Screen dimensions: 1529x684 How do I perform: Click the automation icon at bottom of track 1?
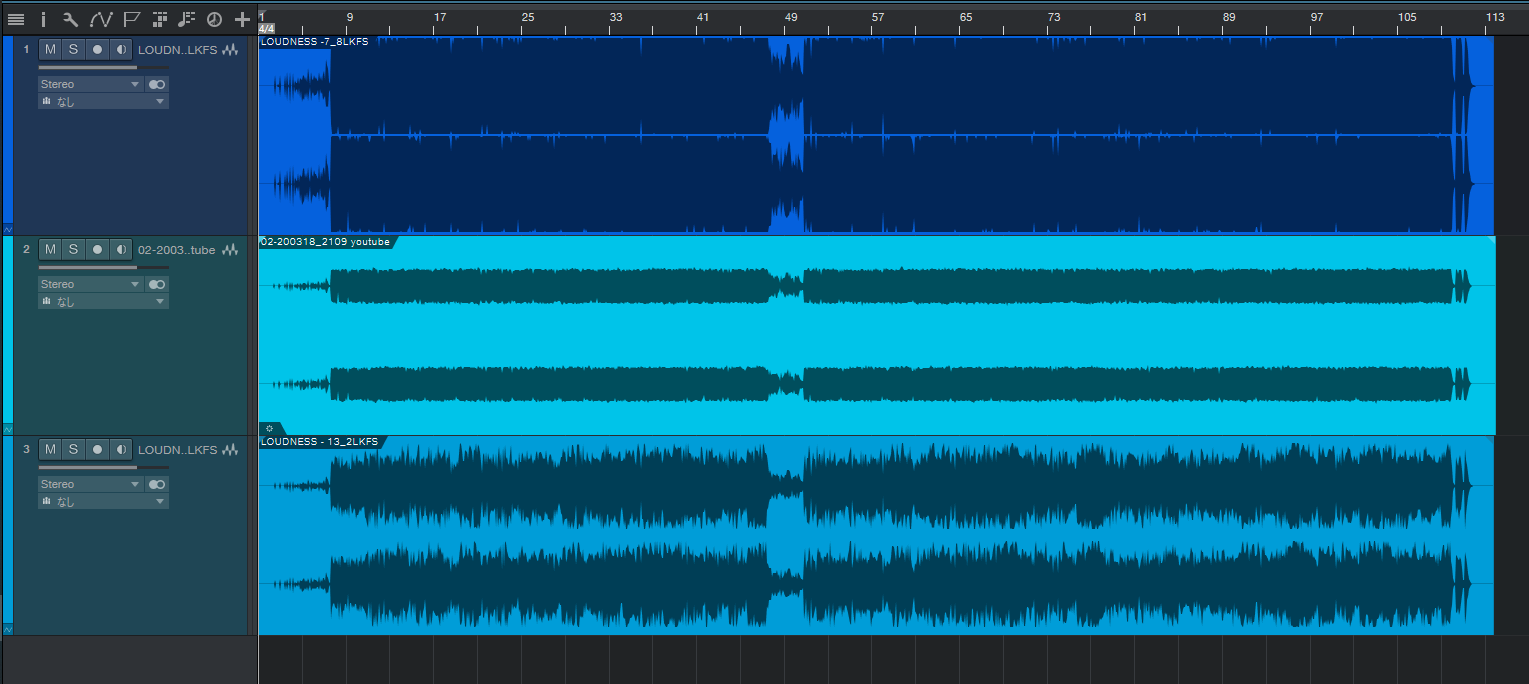[8, 229]
